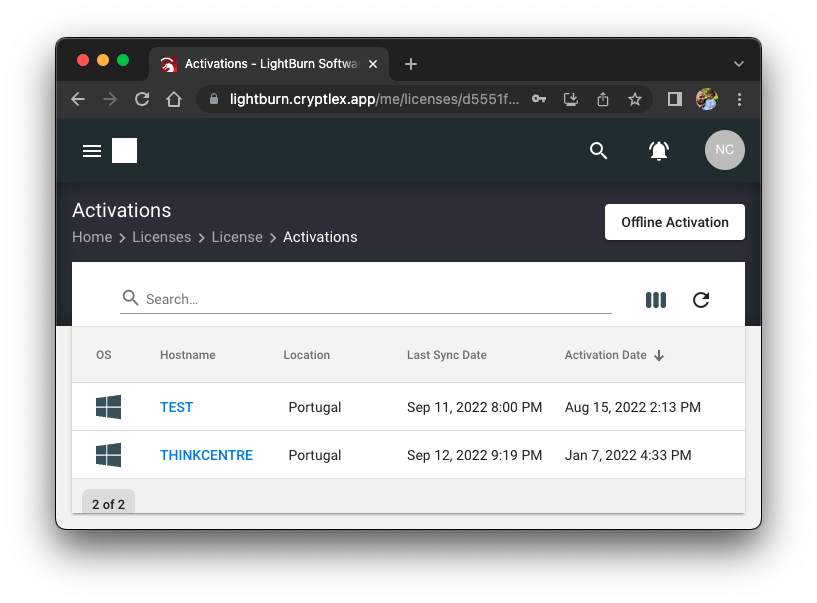Image resolution: width=817 pixels, height=603 pixels.
Task: Open the NC account menu
Action: pos(724,150)
